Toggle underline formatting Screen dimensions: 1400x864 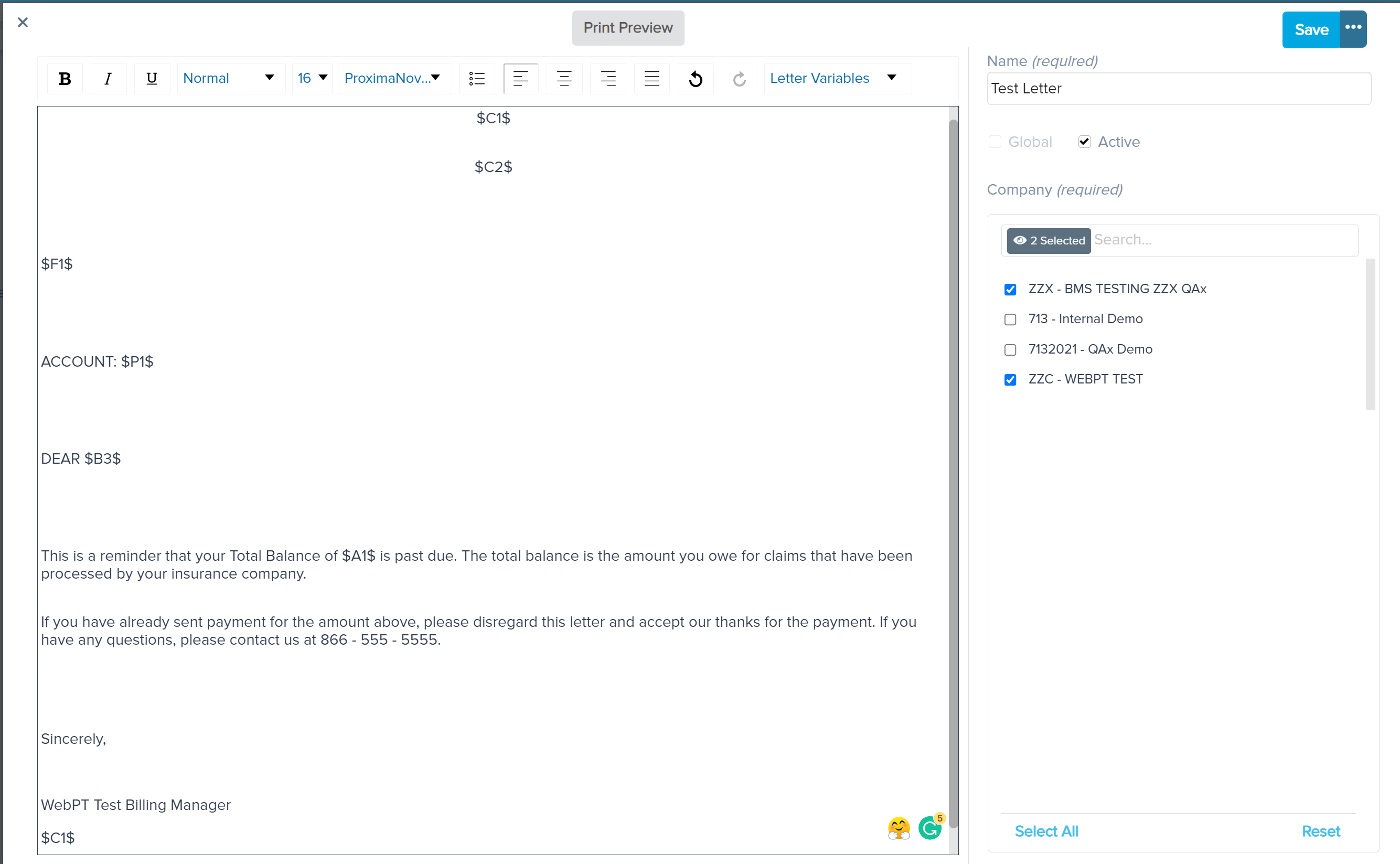click(x=152, y=78)
